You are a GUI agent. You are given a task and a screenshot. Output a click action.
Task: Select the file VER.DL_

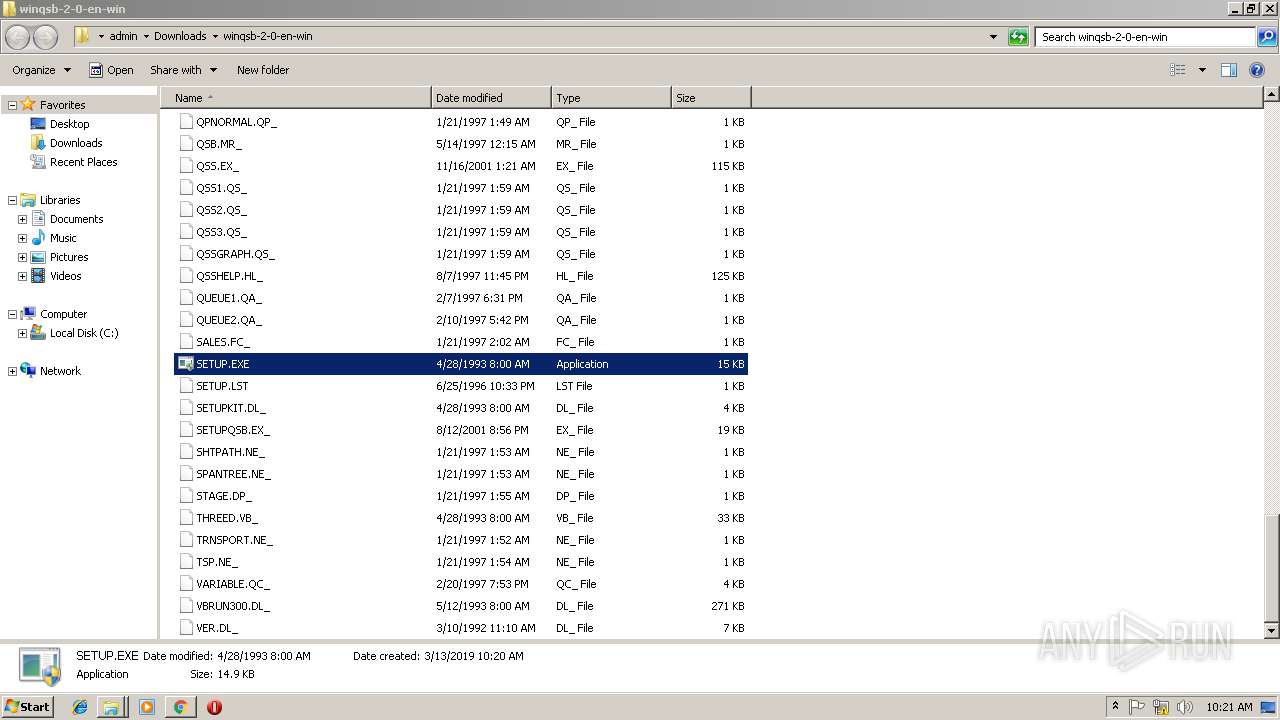461,628
